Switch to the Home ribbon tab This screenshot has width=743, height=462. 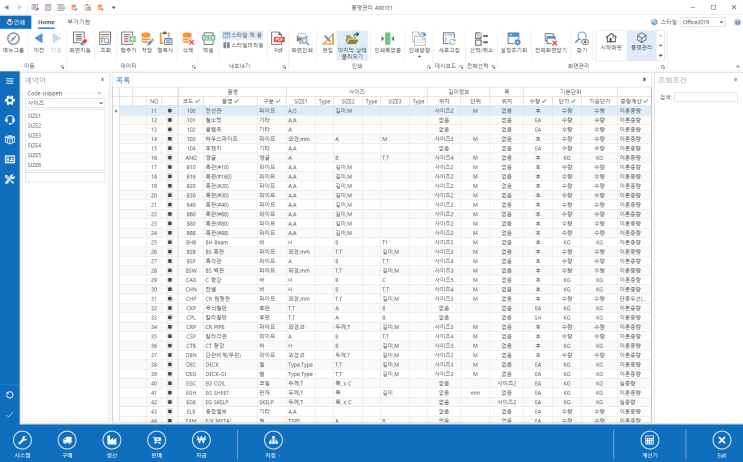coord(46,22)
